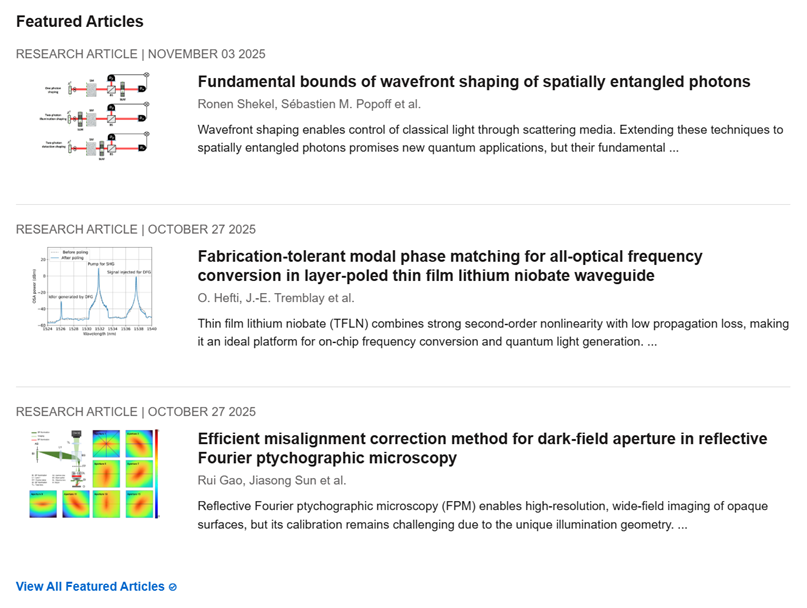Click the Featured Articles heading
The width and height of the screenshot is (807, 608).
80,21
